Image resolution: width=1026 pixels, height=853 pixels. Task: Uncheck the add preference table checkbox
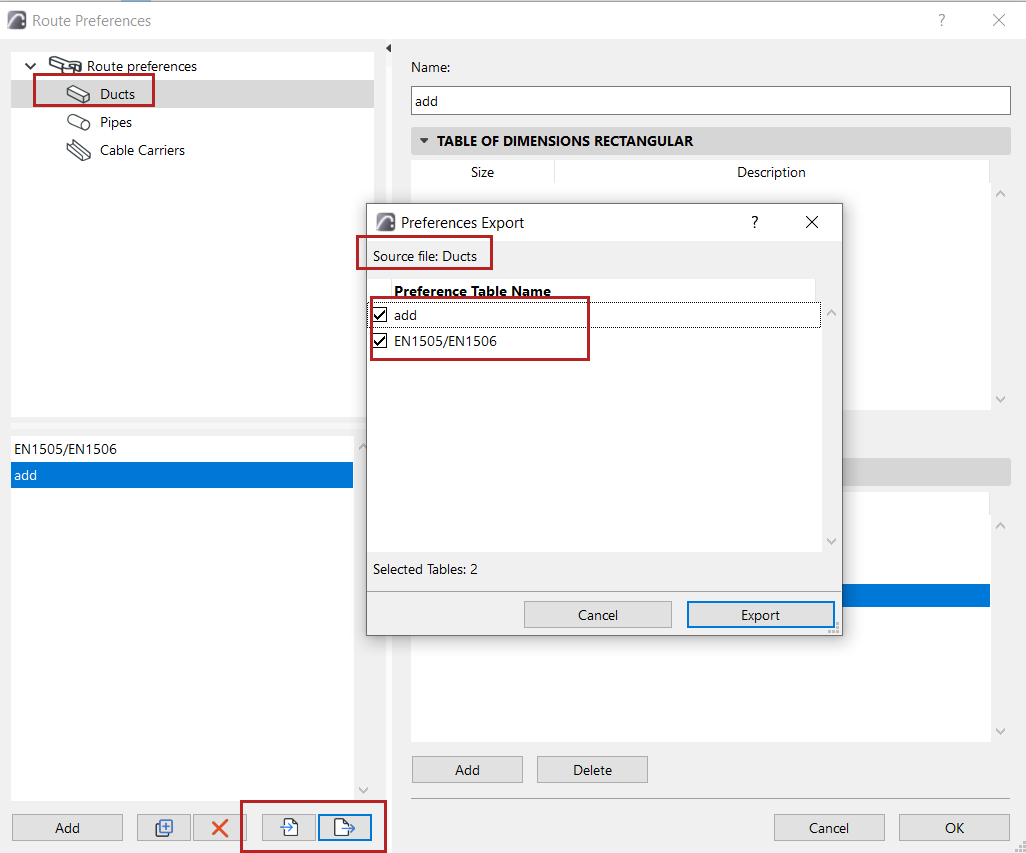[380, 315]
